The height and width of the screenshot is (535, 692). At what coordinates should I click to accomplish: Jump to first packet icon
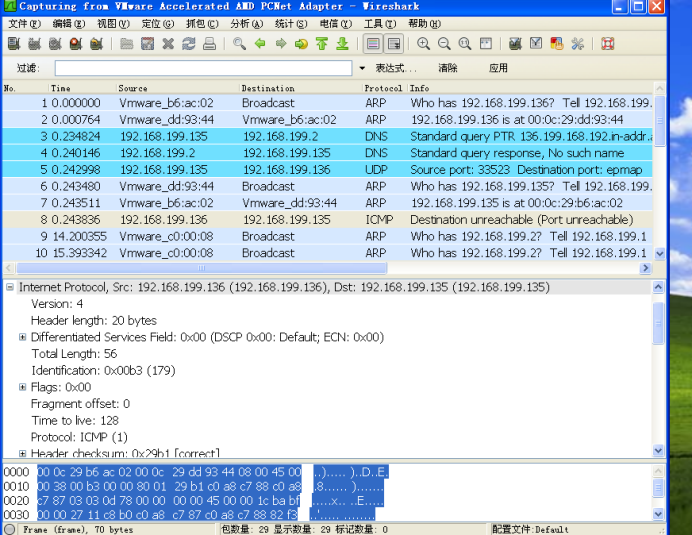coord(322,44)
